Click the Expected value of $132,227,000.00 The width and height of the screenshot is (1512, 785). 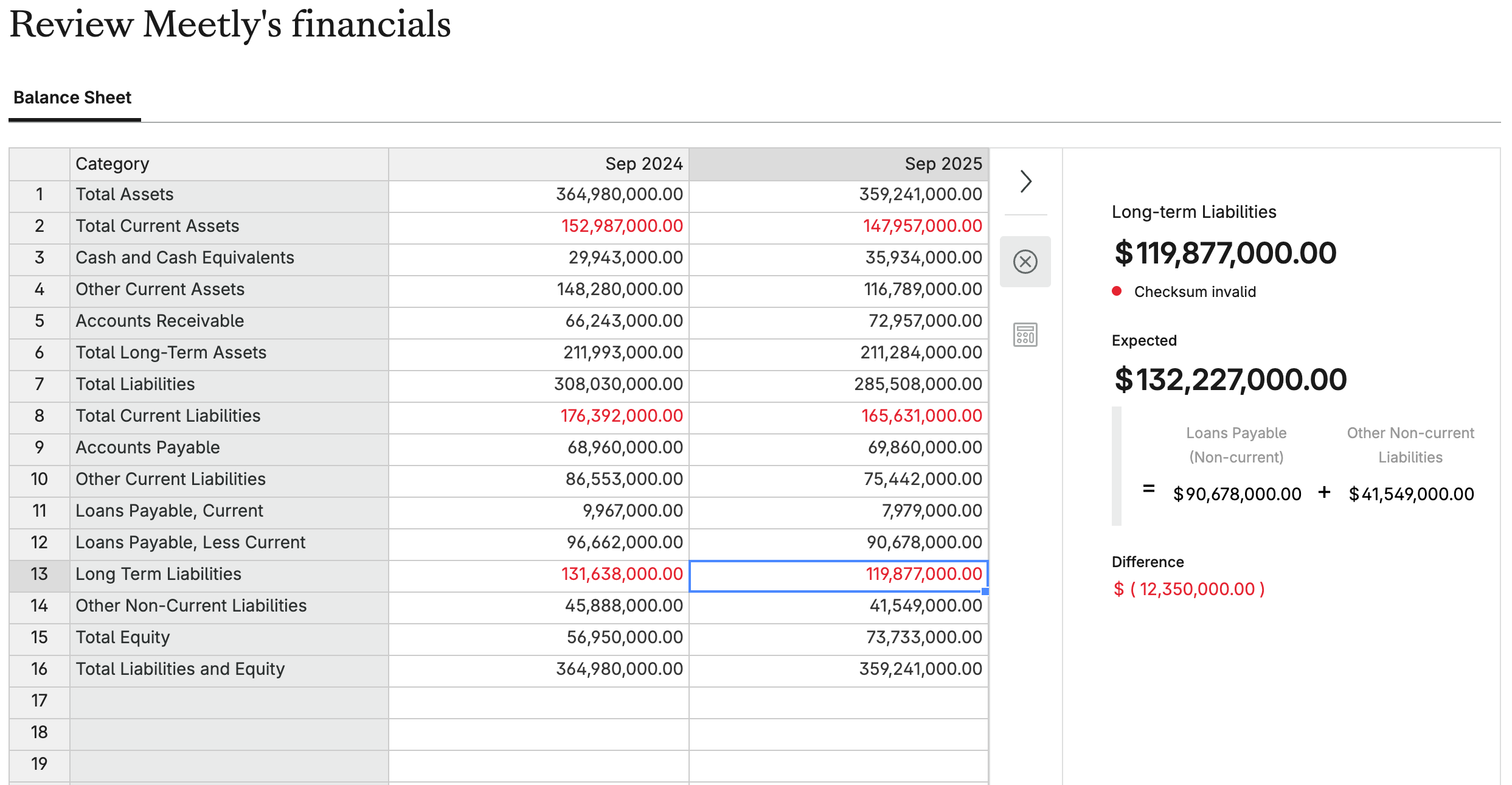[x=1229, y=380]
